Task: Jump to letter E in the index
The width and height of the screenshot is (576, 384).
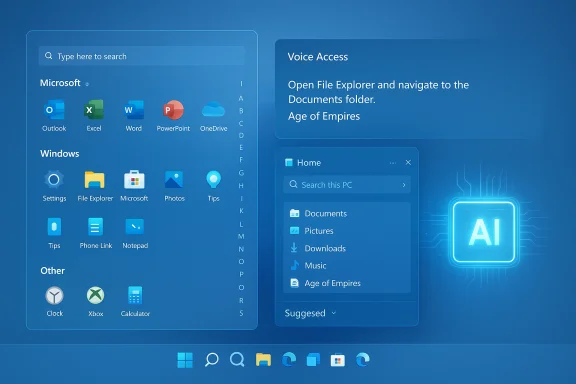Action: [x=241, y=147]
